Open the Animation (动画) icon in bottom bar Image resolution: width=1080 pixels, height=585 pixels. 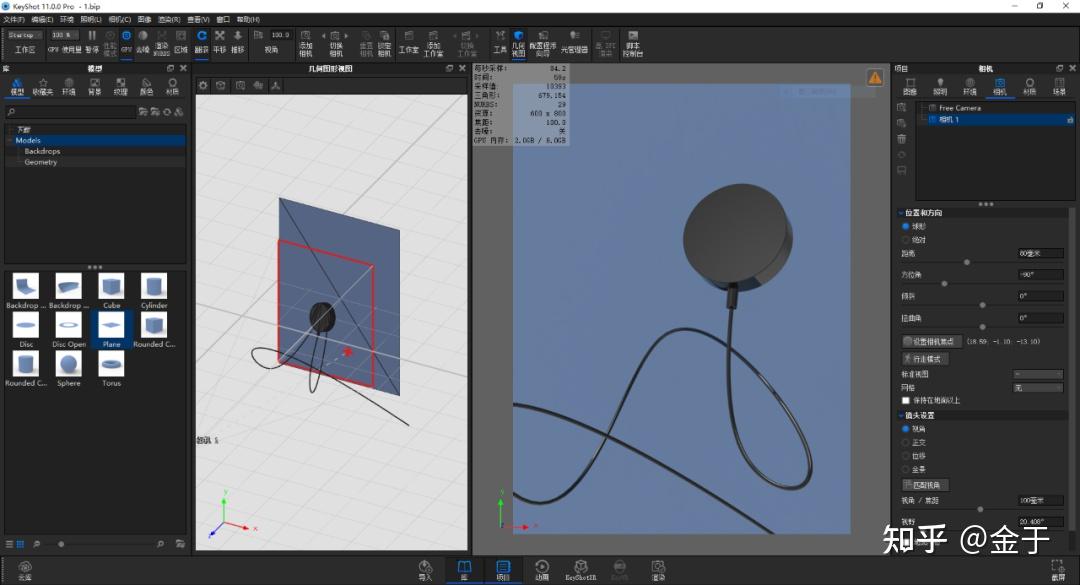pyautogui.click(x=542, y=568)
